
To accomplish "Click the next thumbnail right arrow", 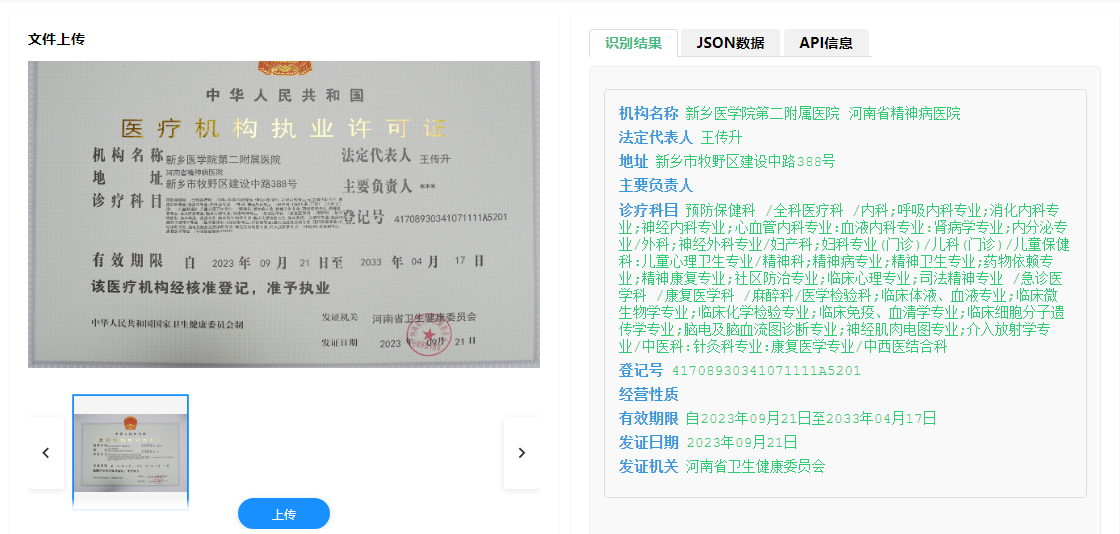I will (x=521, y=453).
